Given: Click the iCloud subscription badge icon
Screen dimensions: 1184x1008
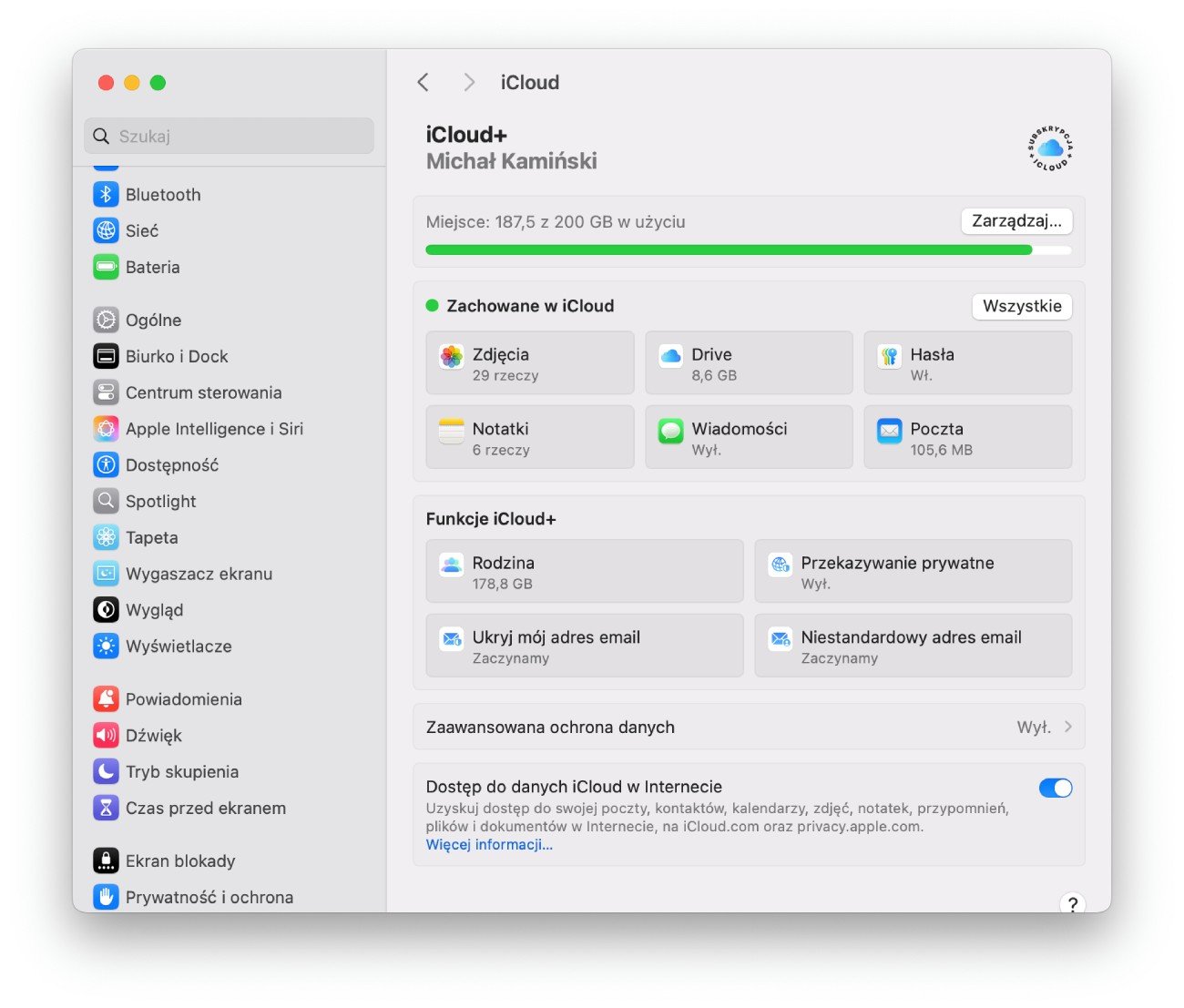Looking at the screenshot, I should [1050, 148].
